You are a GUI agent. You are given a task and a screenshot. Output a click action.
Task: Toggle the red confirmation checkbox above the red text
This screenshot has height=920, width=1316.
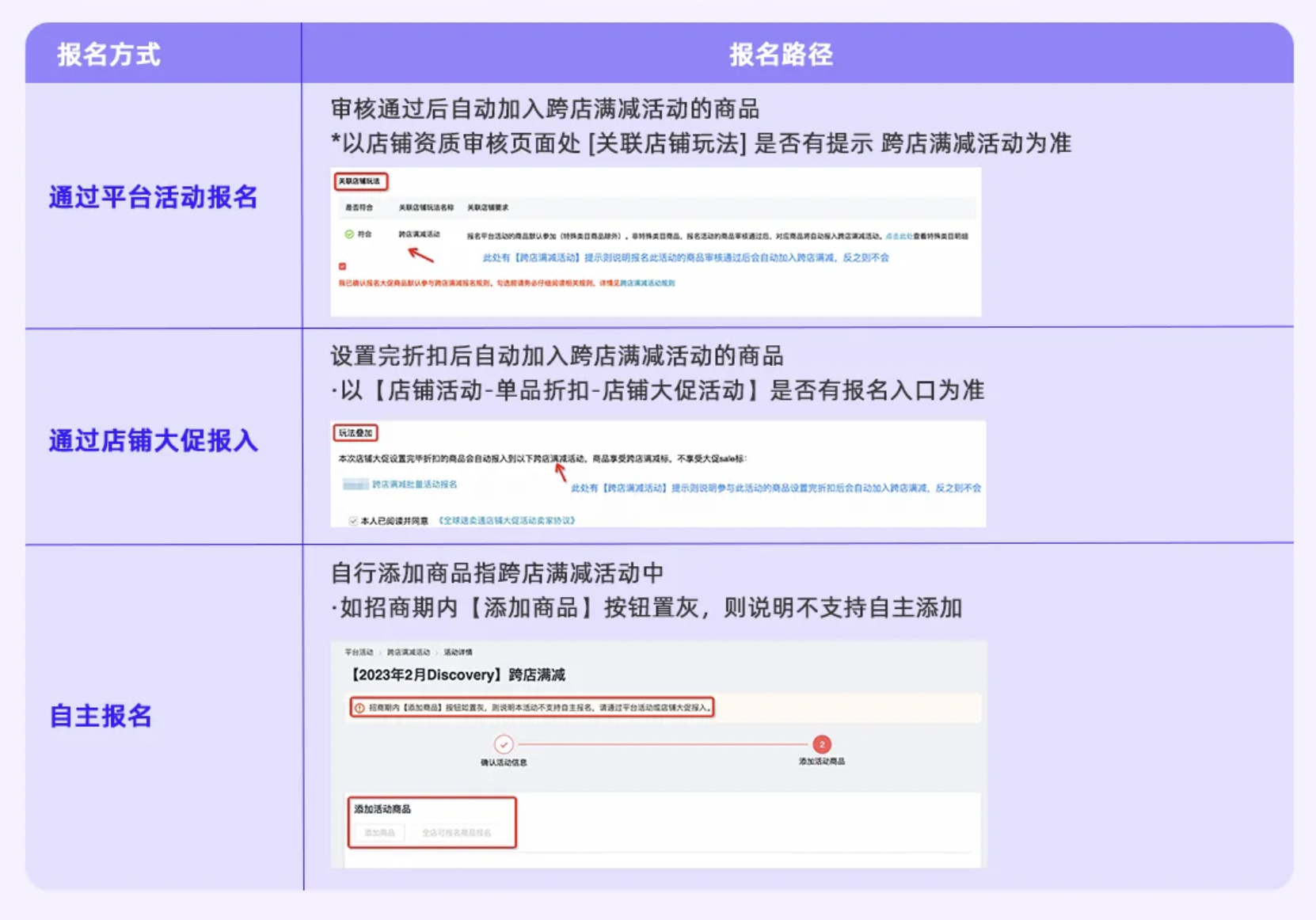(x=342, y=267)
